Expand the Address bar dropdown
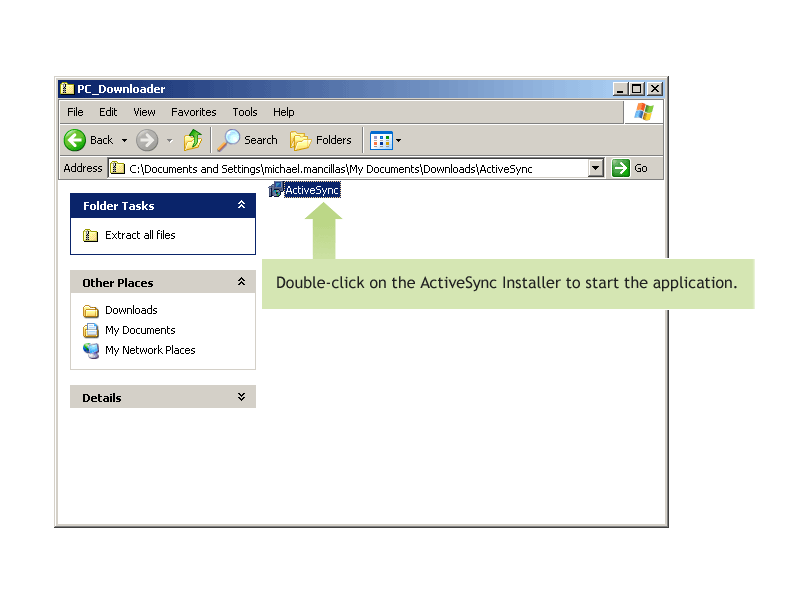Image resolution: width=800 pixels, height=600 pixels. [x=595, y=168]
